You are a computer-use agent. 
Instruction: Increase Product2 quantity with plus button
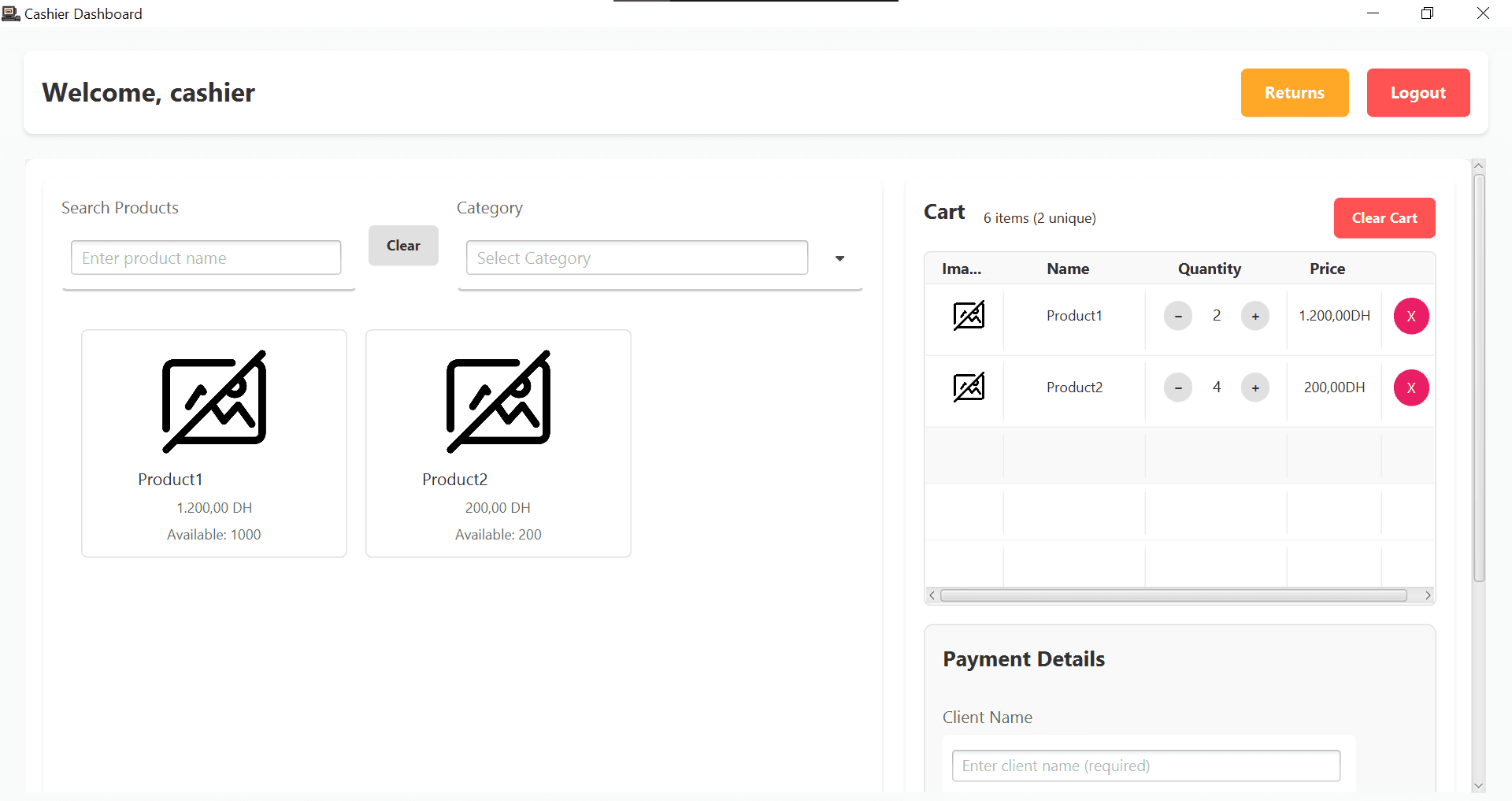1254,388
